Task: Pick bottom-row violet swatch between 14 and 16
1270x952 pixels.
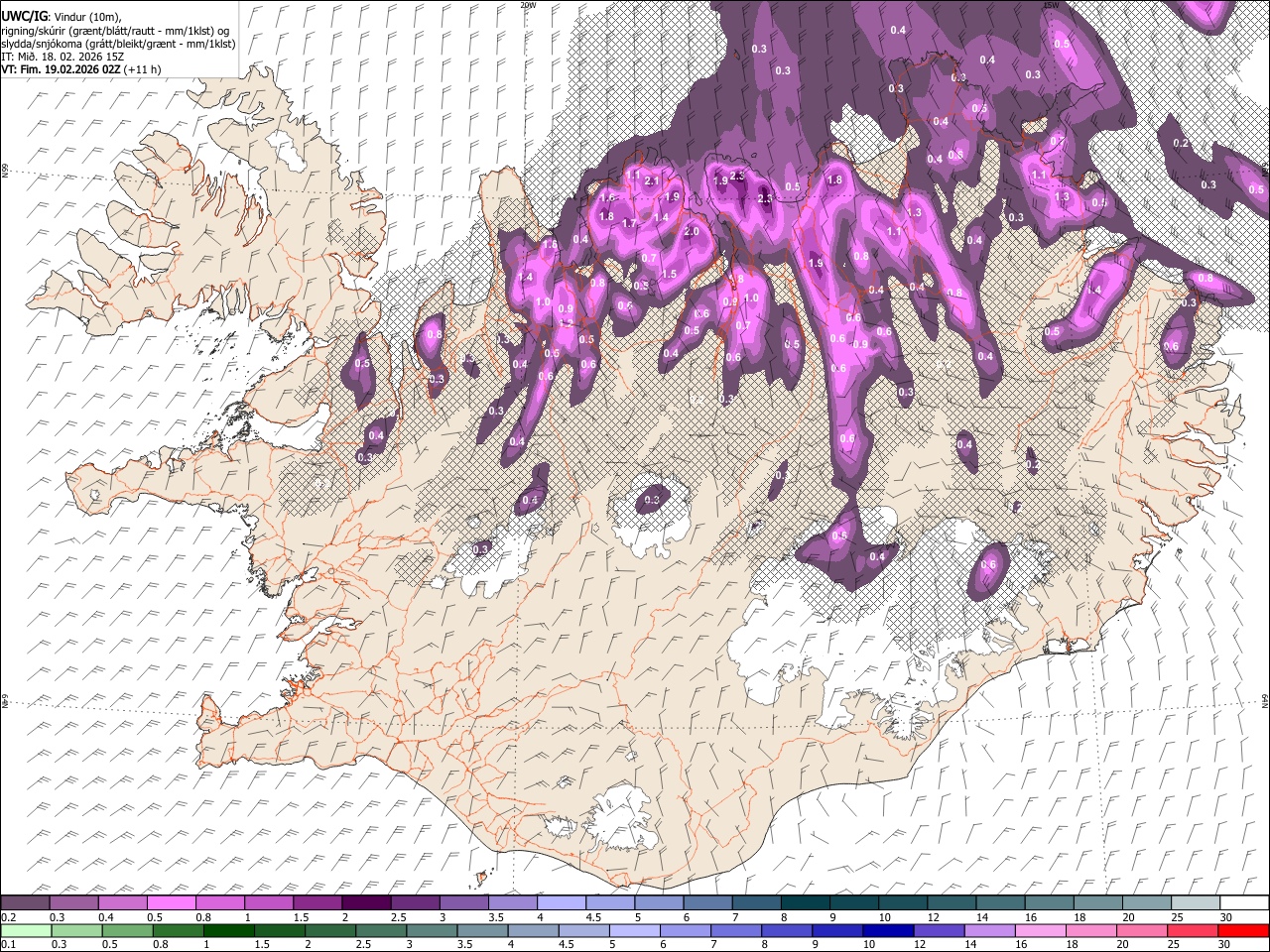Action: (989, 931)
